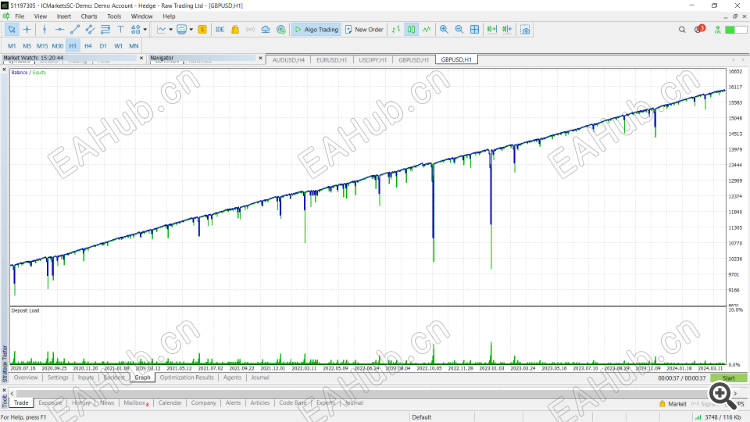The height and width of the screenshot is (422, 750).
Task: Select the equidistant channel tool
Action: point(90,30)
